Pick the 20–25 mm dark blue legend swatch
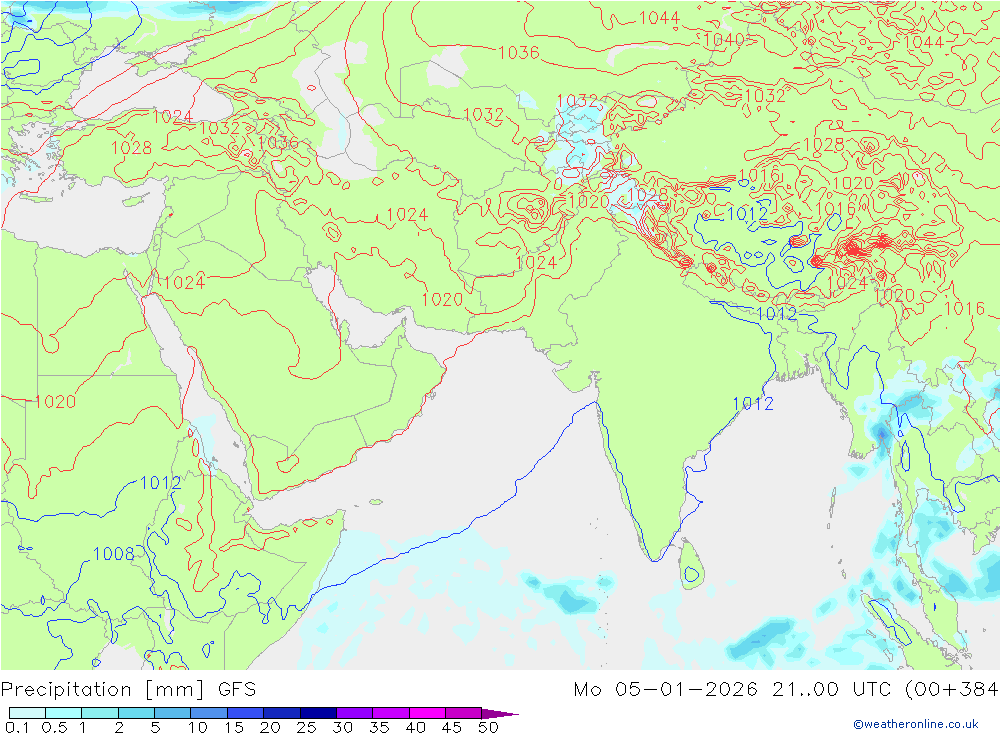Screen dimensions: 1000x733 pos(281,713)
